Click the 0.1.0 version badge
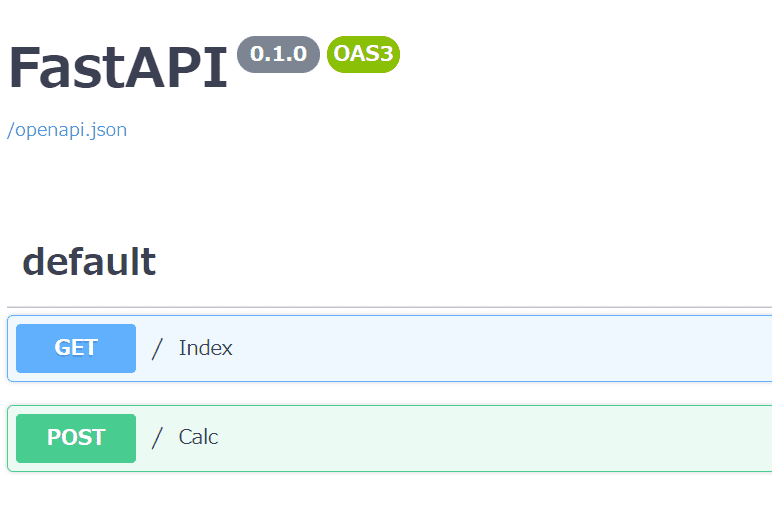The height and width of the screenshot is (520, 772). [x=278, y=54]
